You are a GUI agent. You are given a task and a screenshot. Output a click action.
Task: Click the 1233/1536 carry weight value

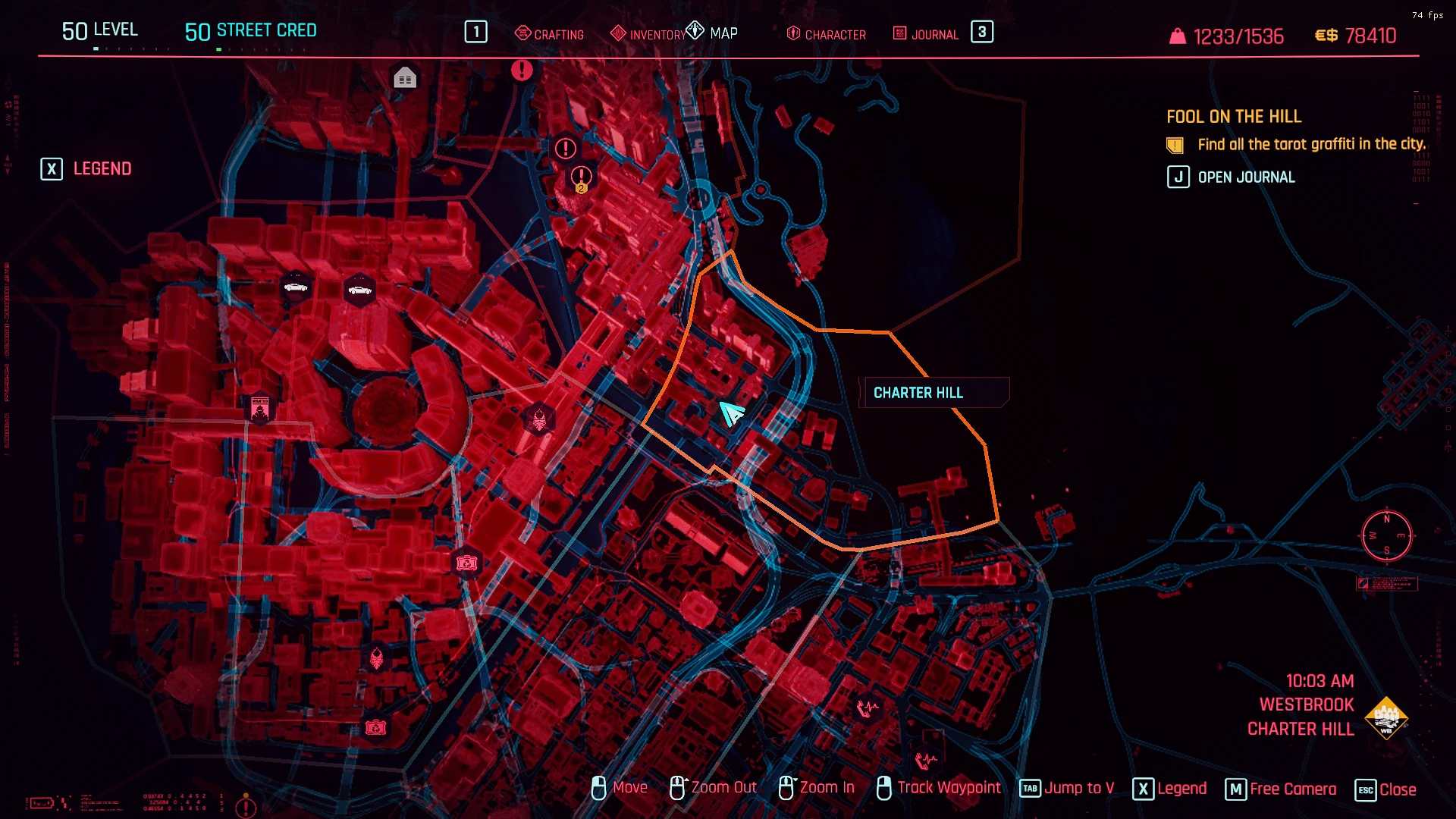1238,36
